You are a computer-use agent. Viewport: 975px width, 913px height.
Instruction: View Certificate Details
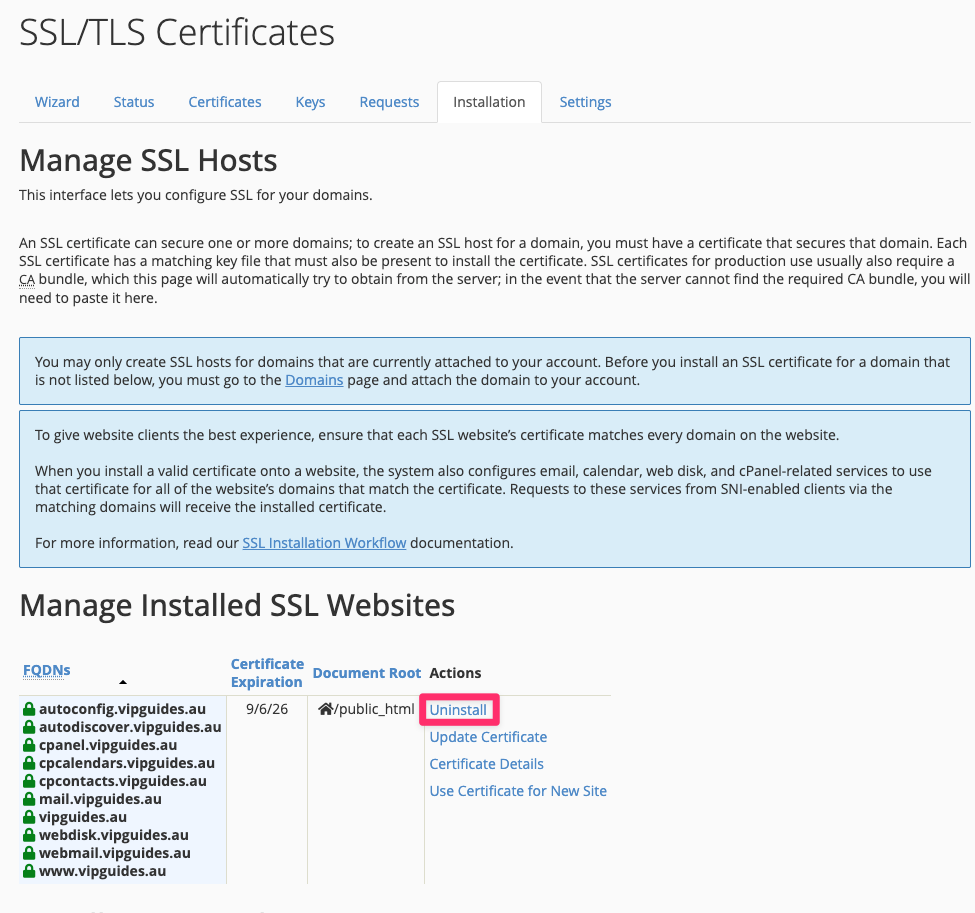[486, 764]
